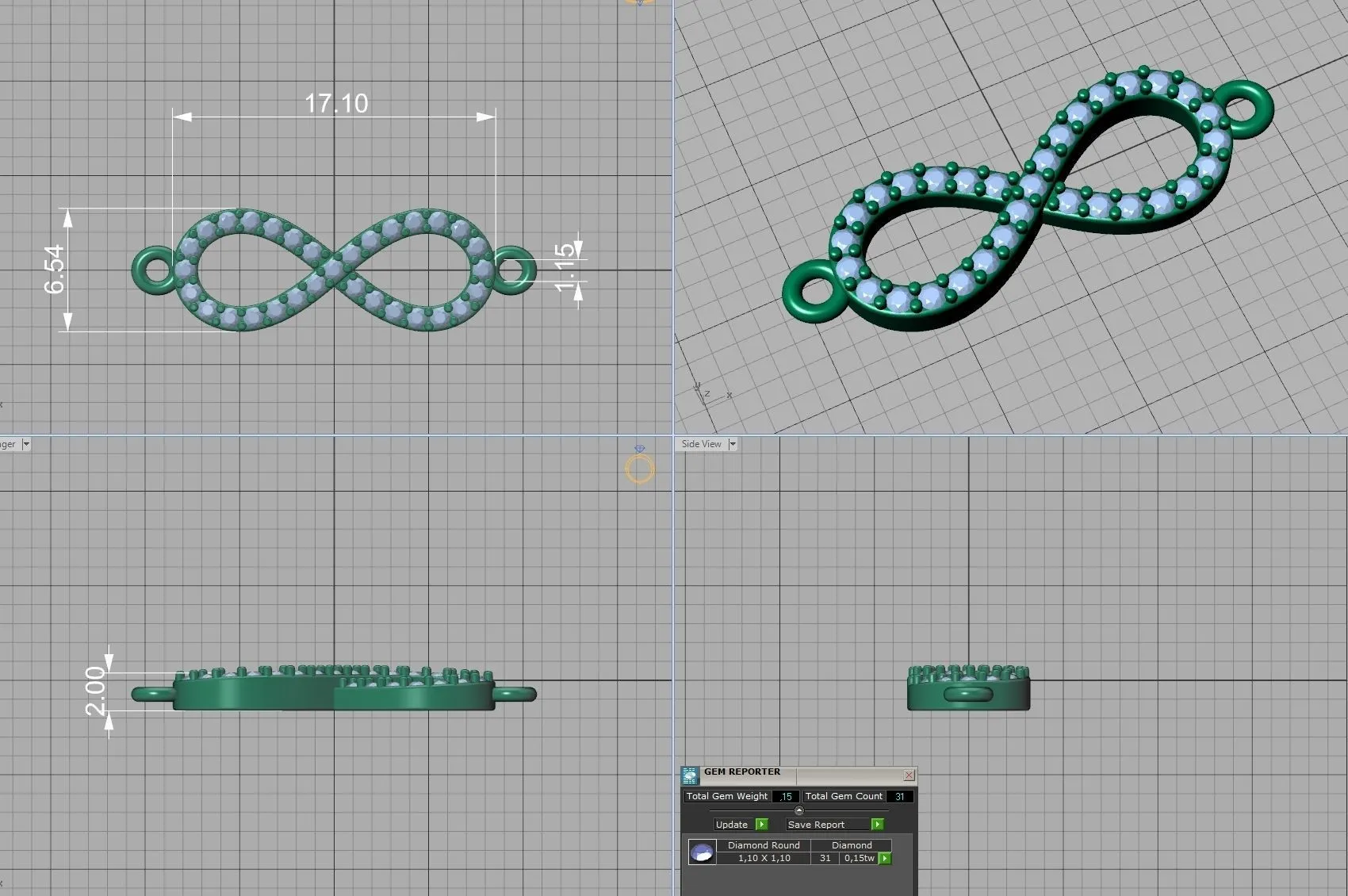Click green arrow on Diamond Round row
The height and width of the screenshot is (896, 1348).
(x=885, y=859)
